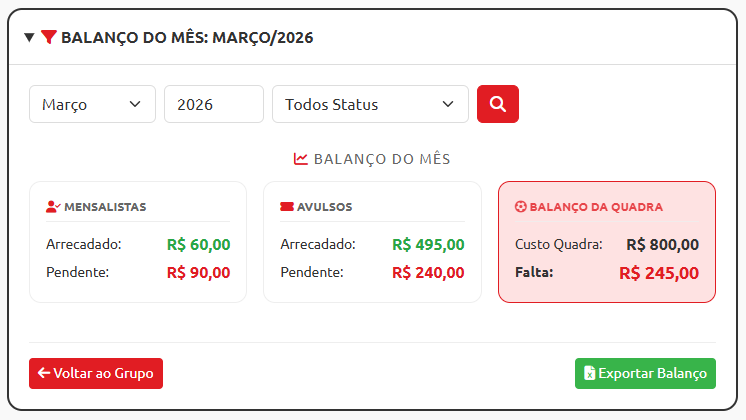Open the Março month dropdown

(93, 104)
